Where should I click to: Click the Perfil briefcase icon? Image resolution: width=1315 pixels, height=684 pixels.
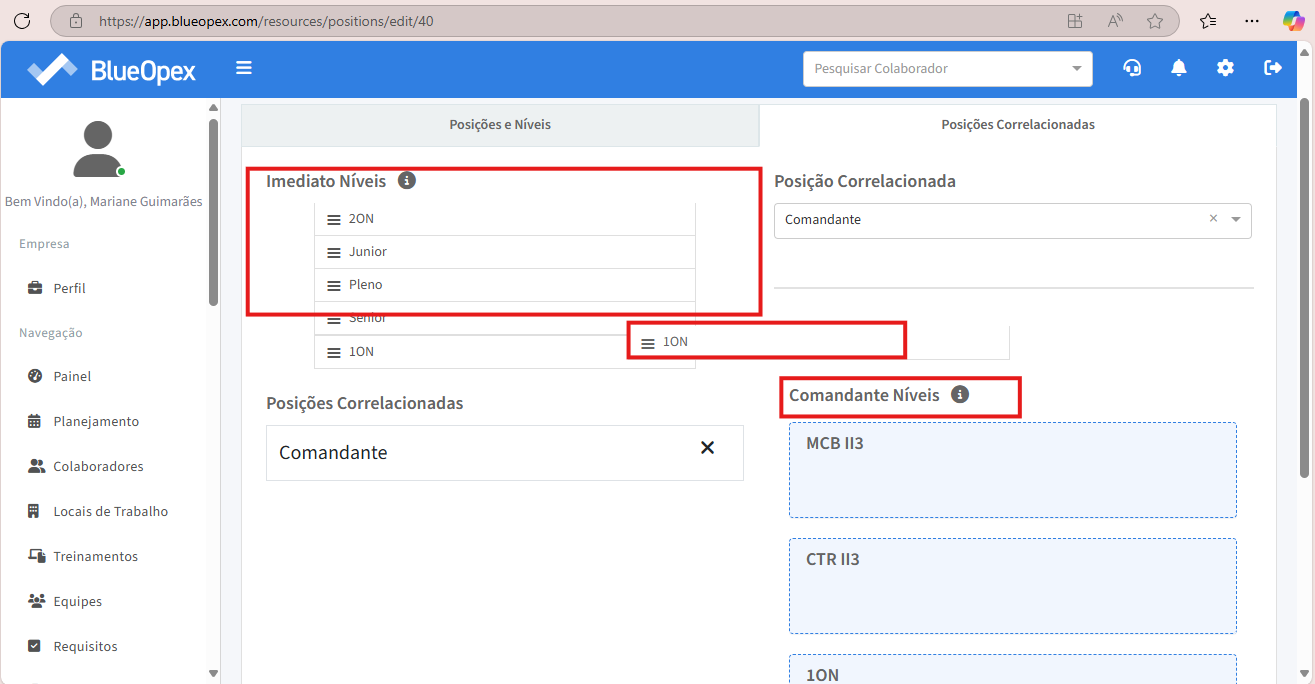[x=35, y=288]
